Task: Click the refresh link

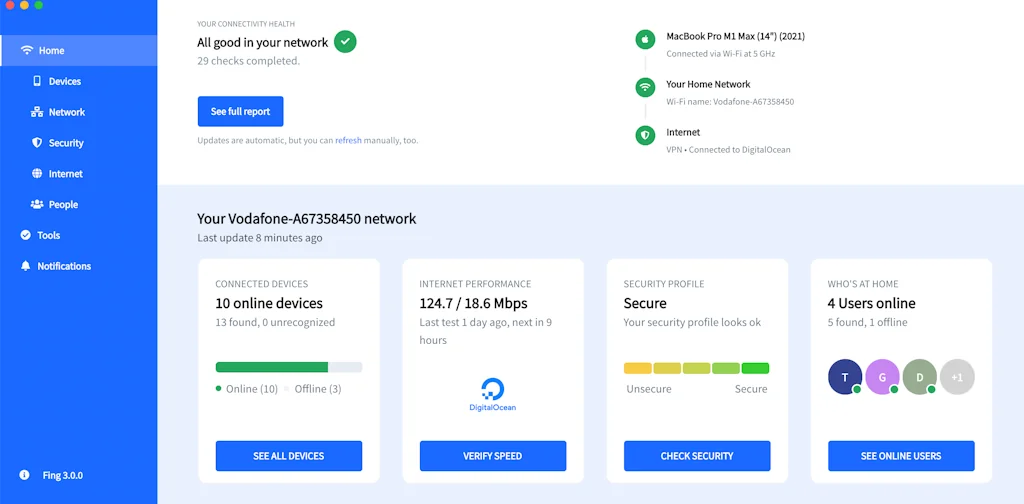Action: pos(348,141)
